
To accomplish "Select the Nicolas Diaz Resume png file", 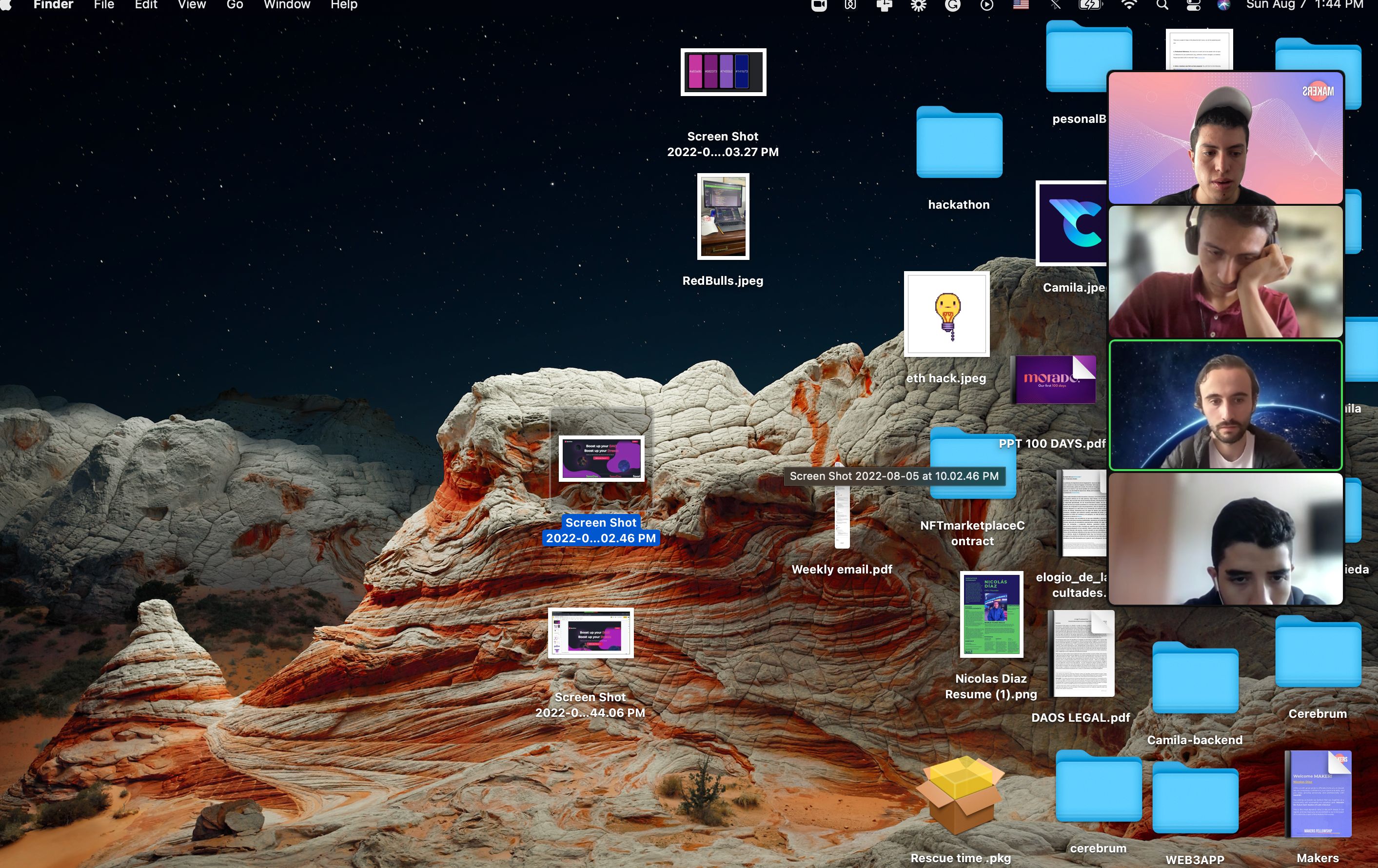I will tap(991, 614).
